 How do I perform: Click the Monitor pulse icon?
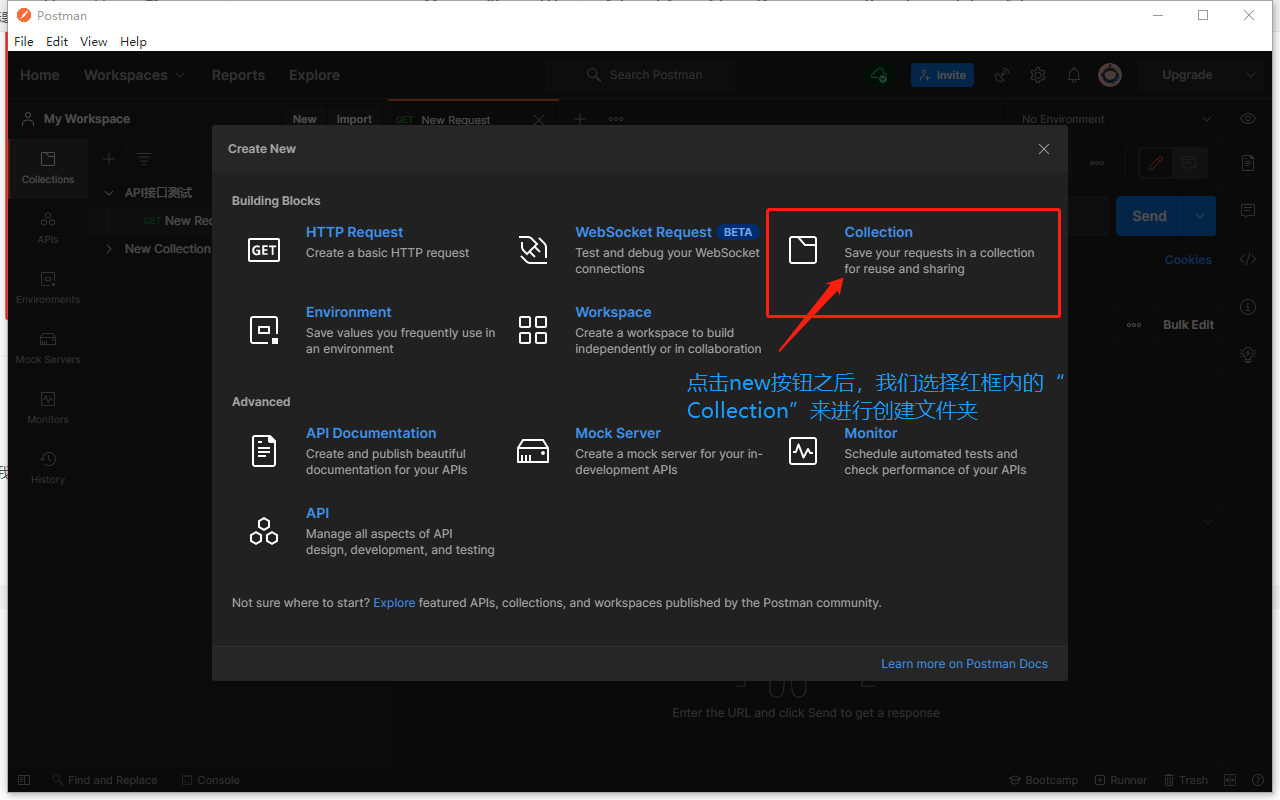pyautogui.click(x=803, y=451)
